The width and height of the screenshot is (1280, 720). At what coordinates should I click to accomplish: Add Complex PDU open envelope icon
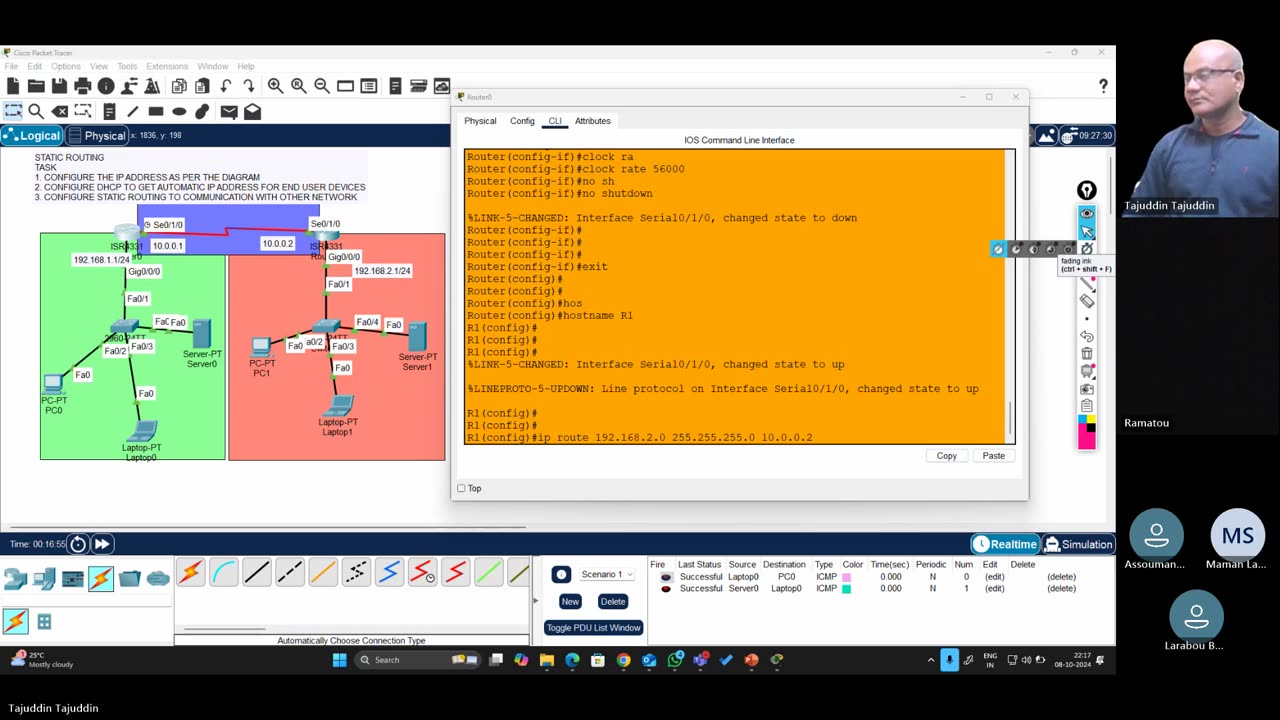252,112
